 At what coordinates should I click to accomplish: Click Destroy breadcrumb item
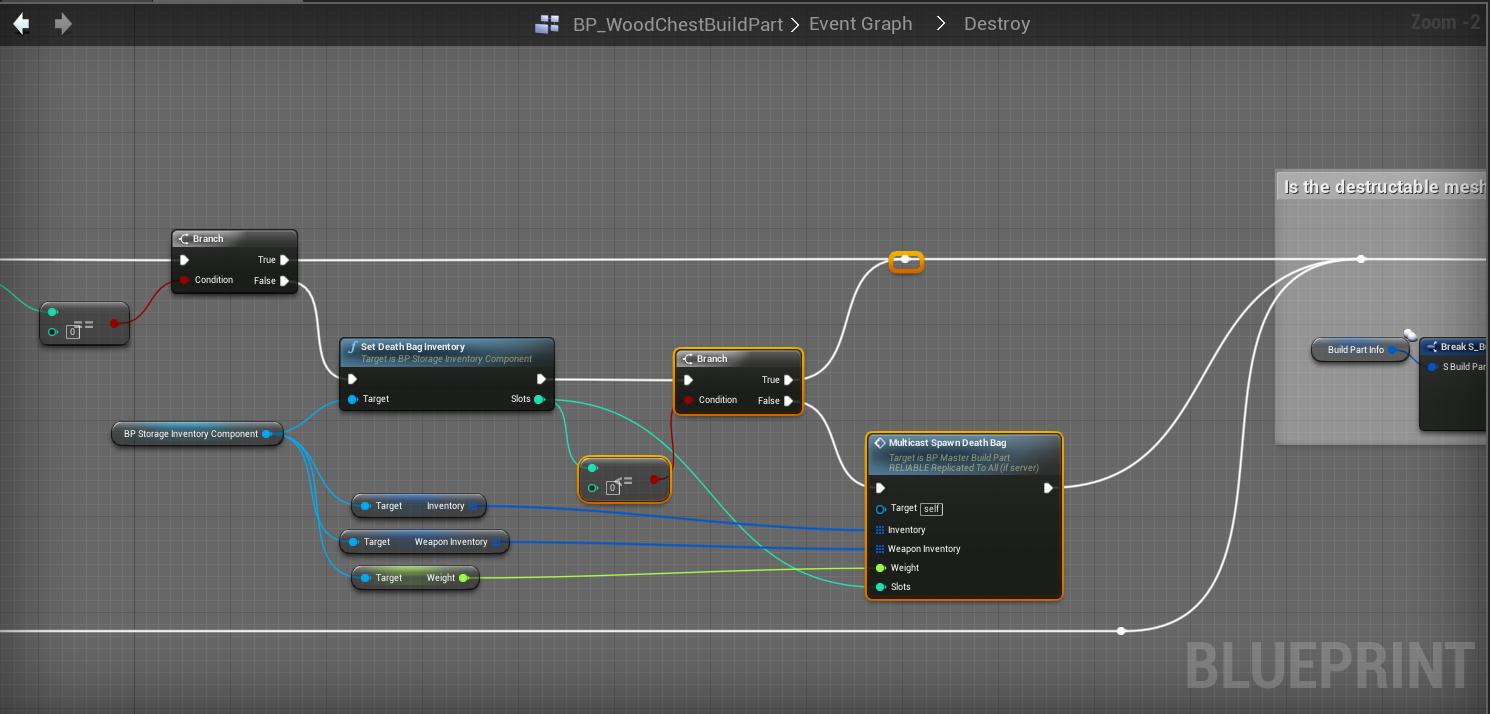tap(996, 24)
